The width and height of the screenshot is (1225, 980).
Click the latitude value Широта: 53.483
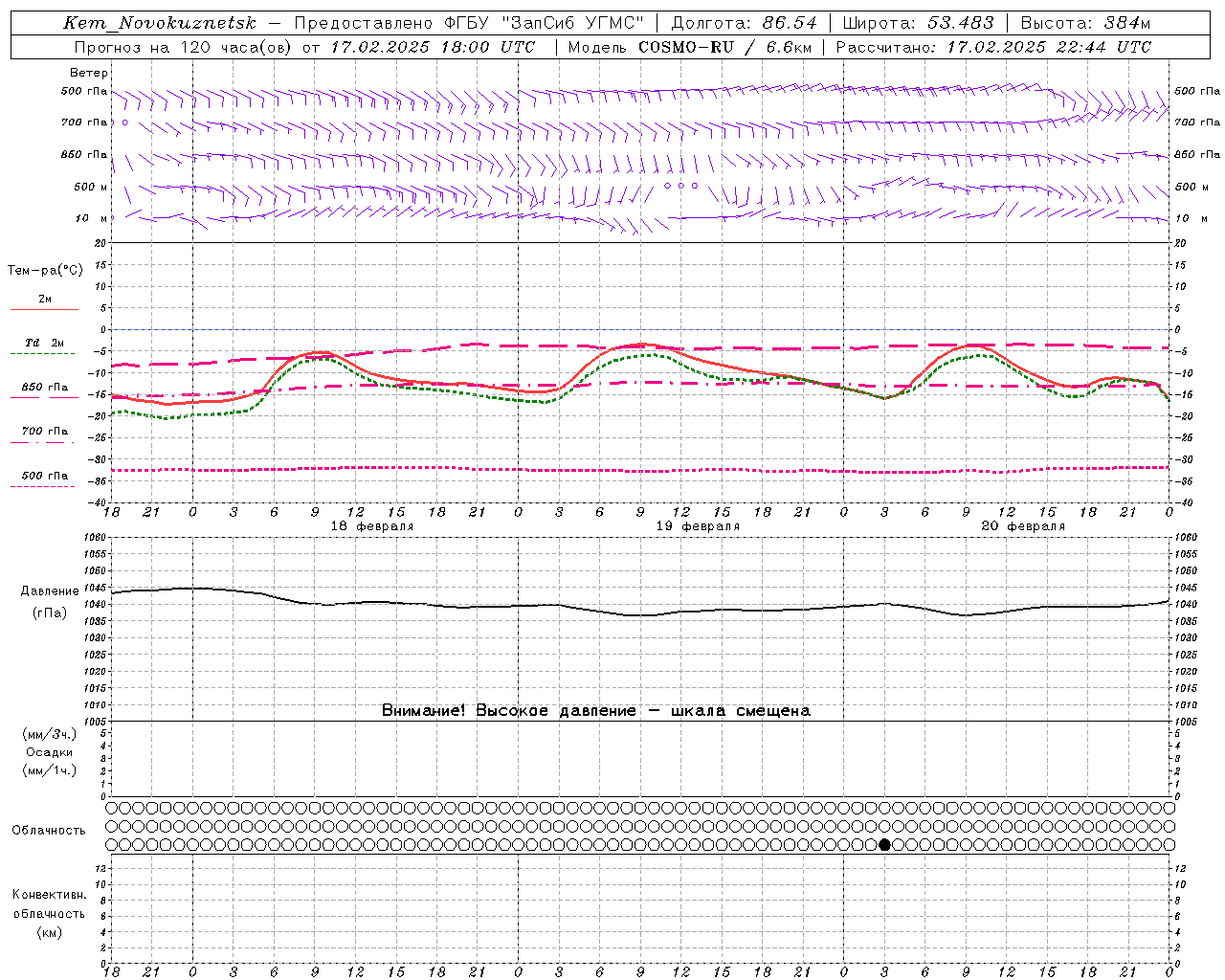(918, 23)
